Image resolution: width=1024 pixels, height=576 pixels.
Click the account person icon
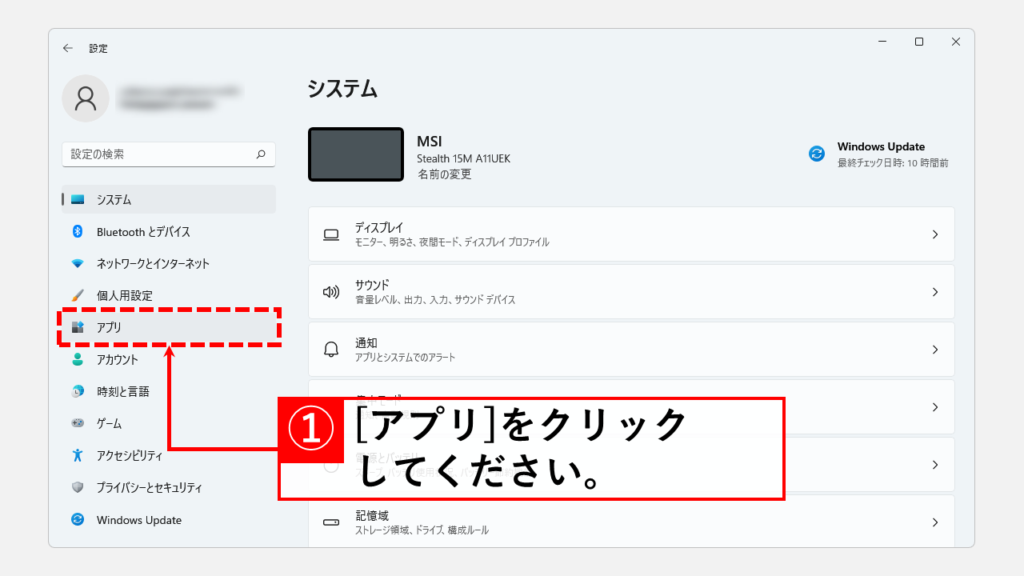click(x=78, y=359)
